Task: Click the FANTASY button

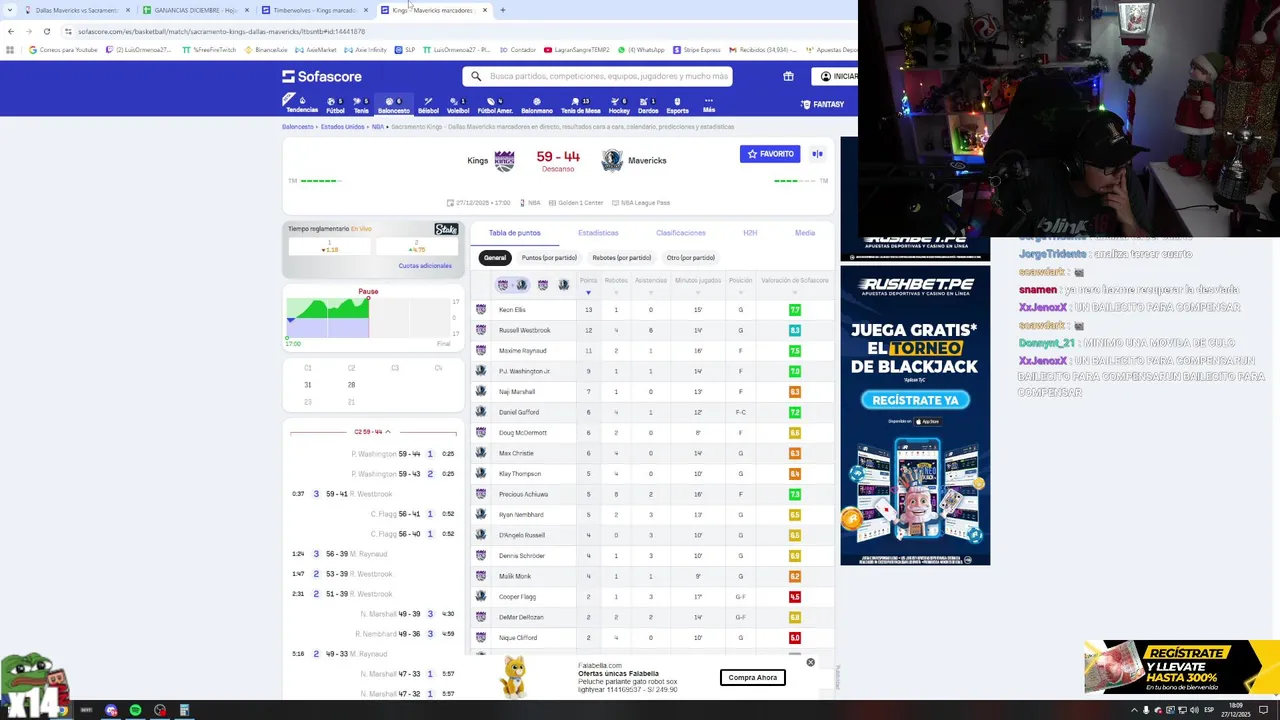Action: pyautogui.click(x=823, y=104)
